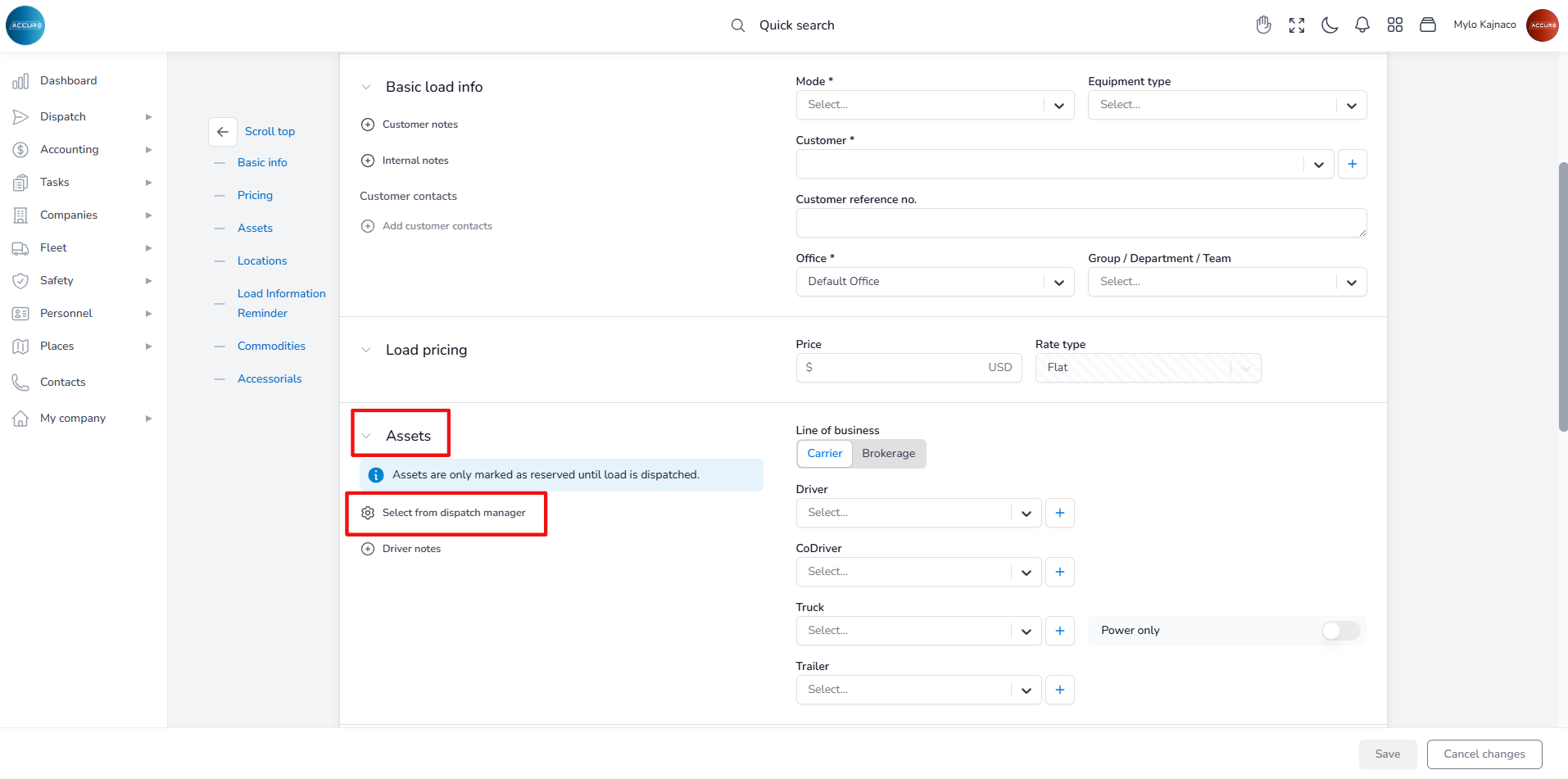Open notifications bell icon
This screenshot has width=1568, height=779.
click(x=1362, y=25)
